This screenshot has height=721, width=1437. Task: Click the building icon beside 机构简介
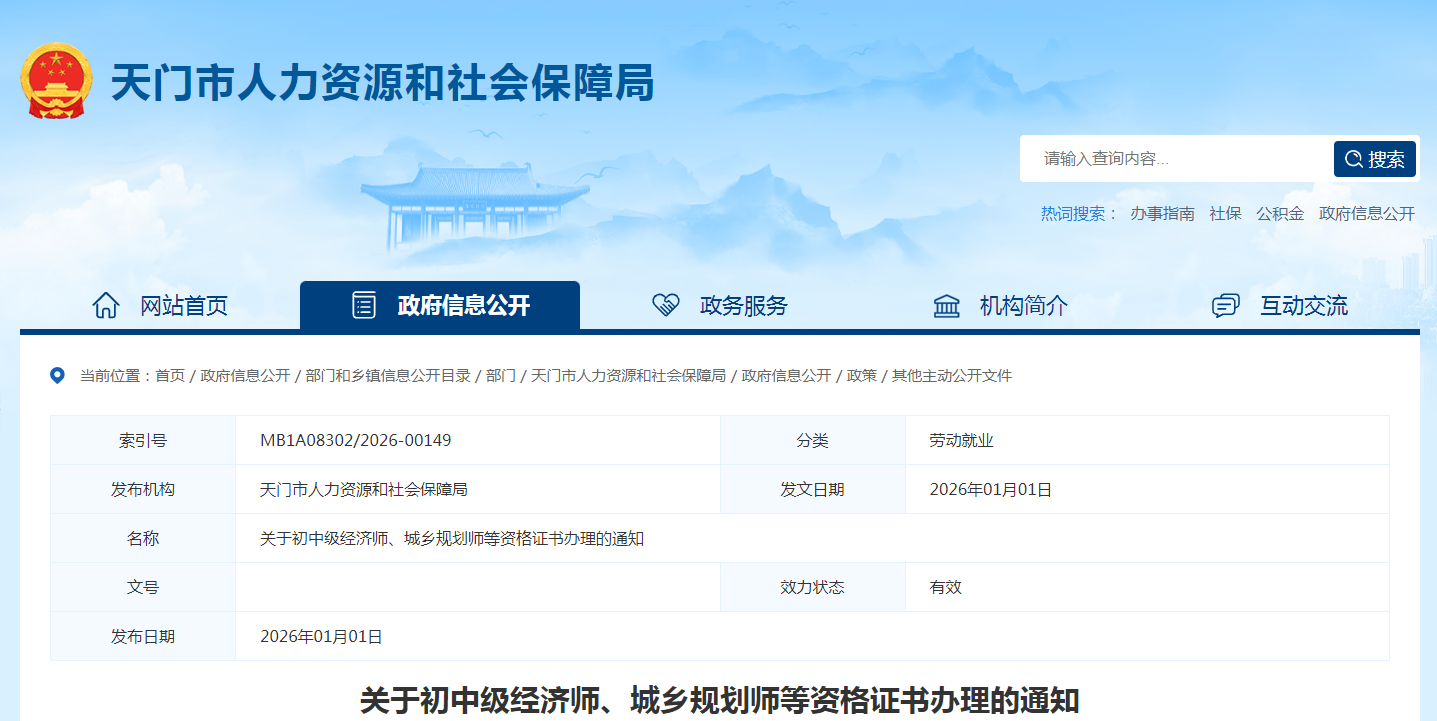[946, 305]
